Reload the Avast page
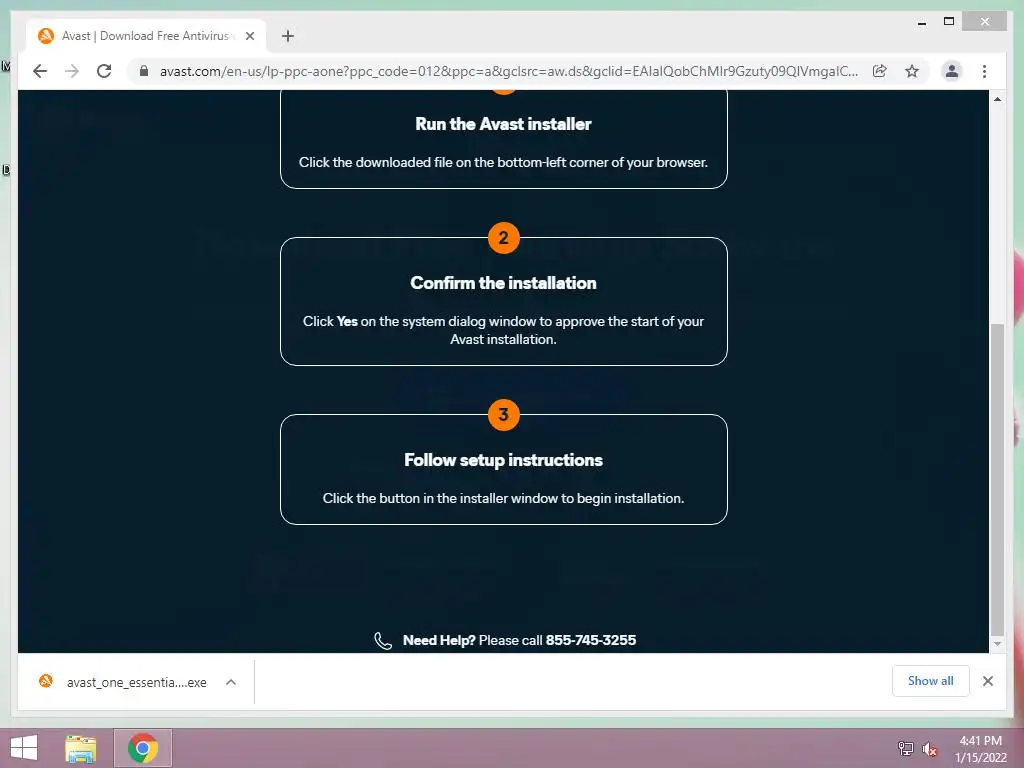Screen dimensions: 1024x768 (104, 71)
